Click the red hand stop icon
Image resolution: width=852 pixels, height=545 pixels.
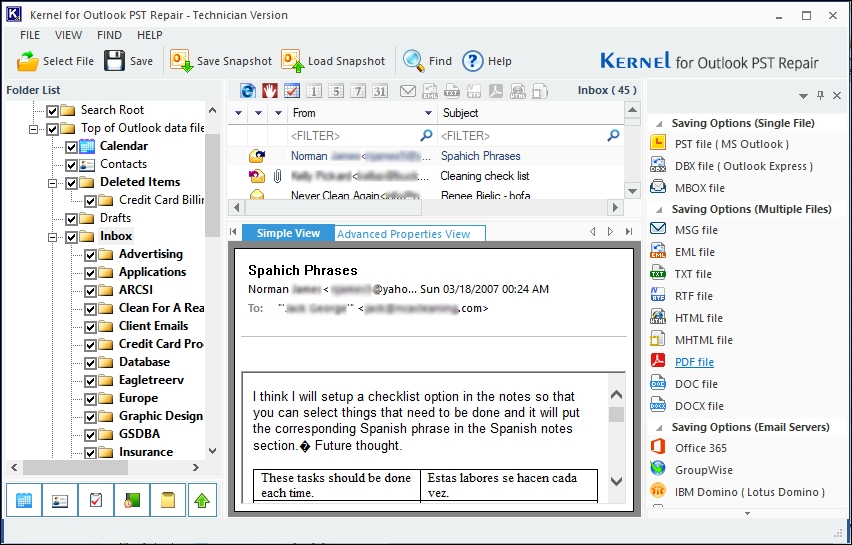click(270, 91)
